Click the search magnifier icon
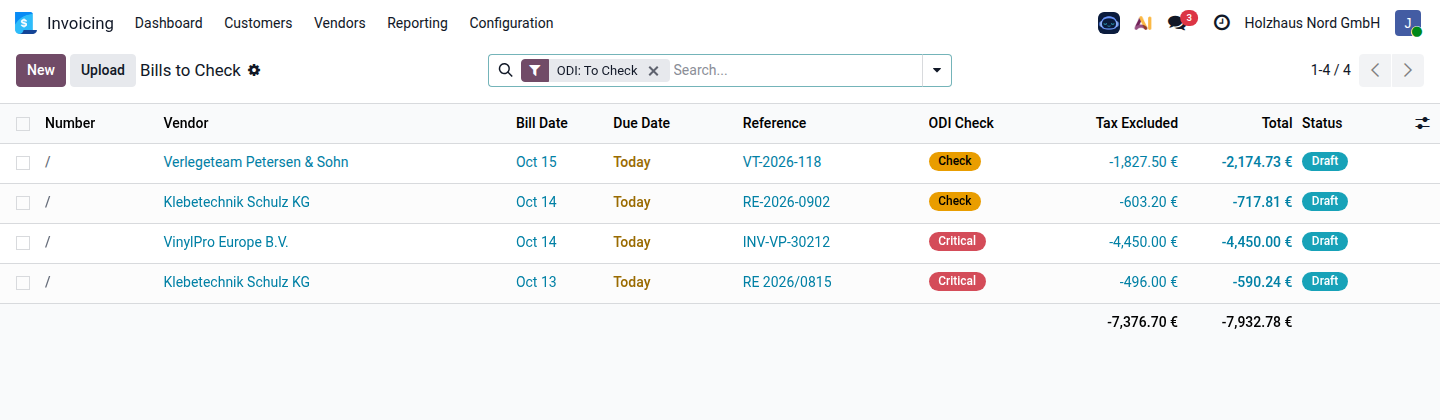 [x=505, y=70]
